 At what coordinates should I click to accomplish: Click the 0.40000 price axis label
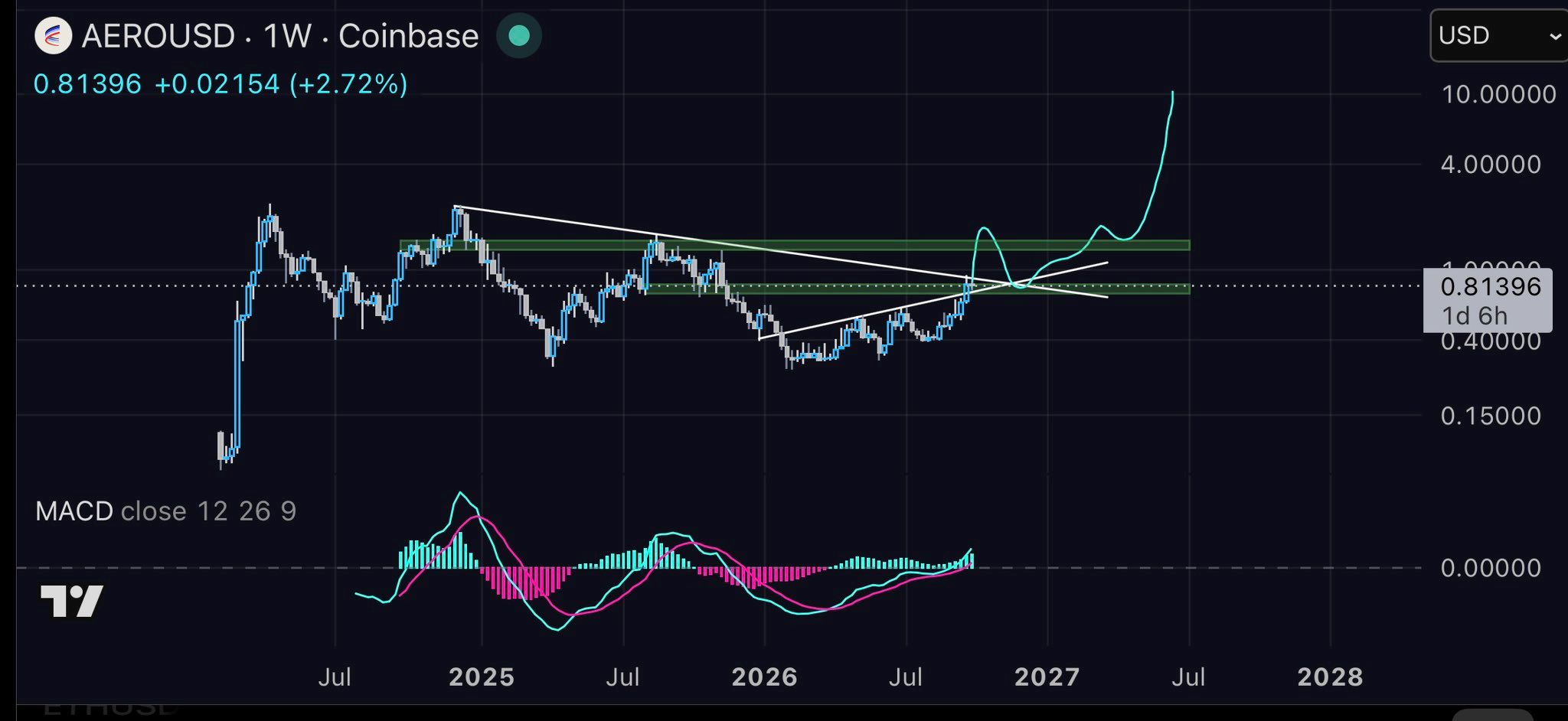point(1491,341)
